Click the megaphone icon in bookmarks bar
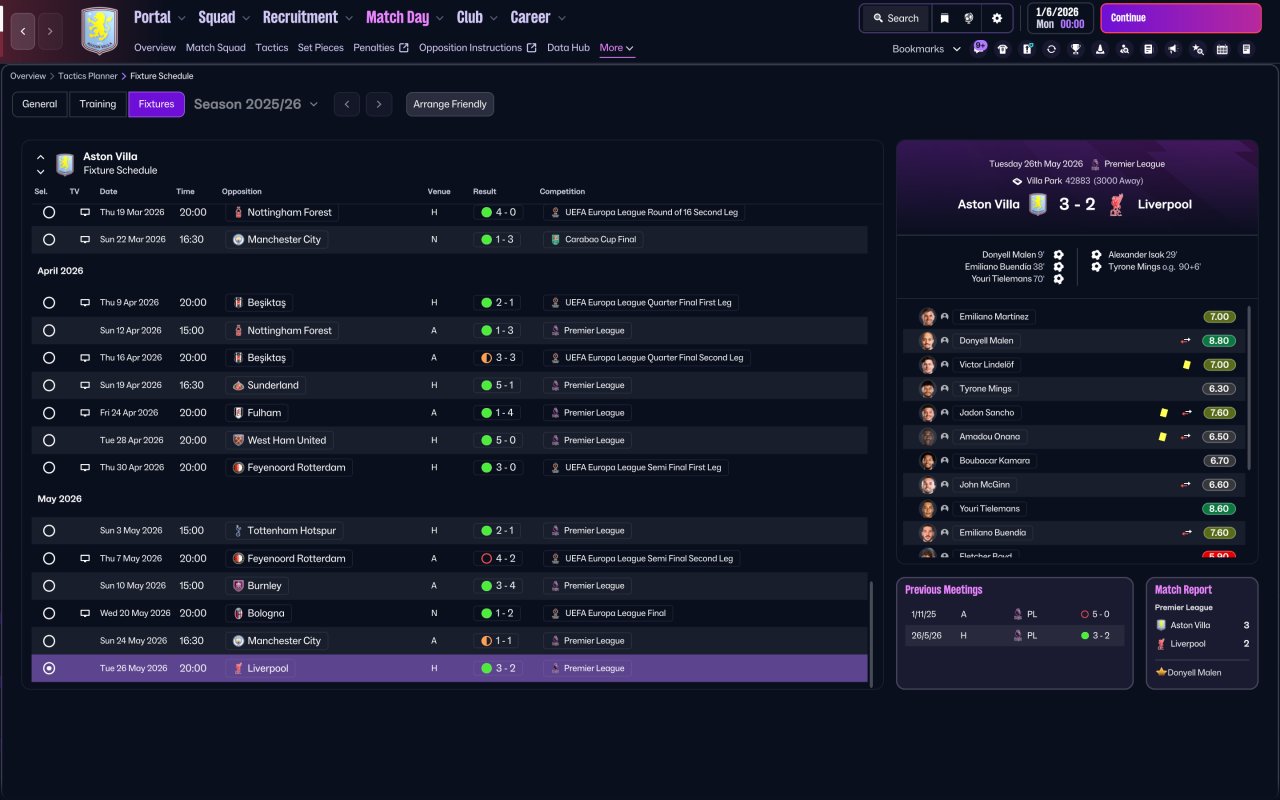The height and width of the screenshot is (800, 1280). 1173,49
